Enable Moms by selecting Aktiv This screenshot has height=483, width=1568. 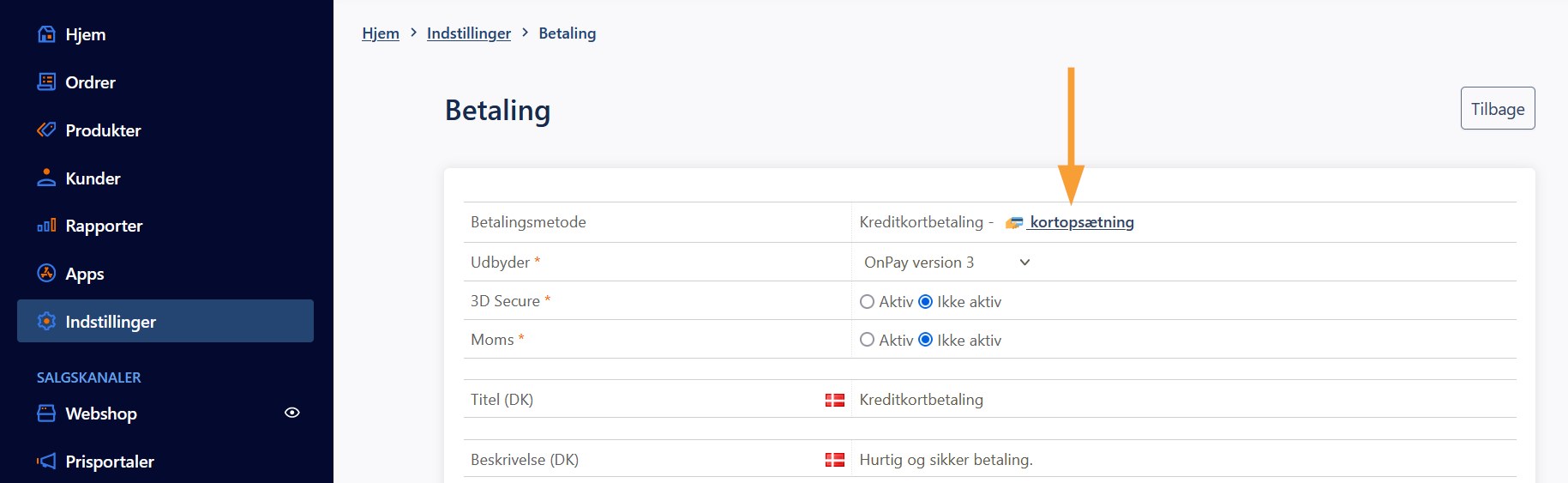pos(867,340)
